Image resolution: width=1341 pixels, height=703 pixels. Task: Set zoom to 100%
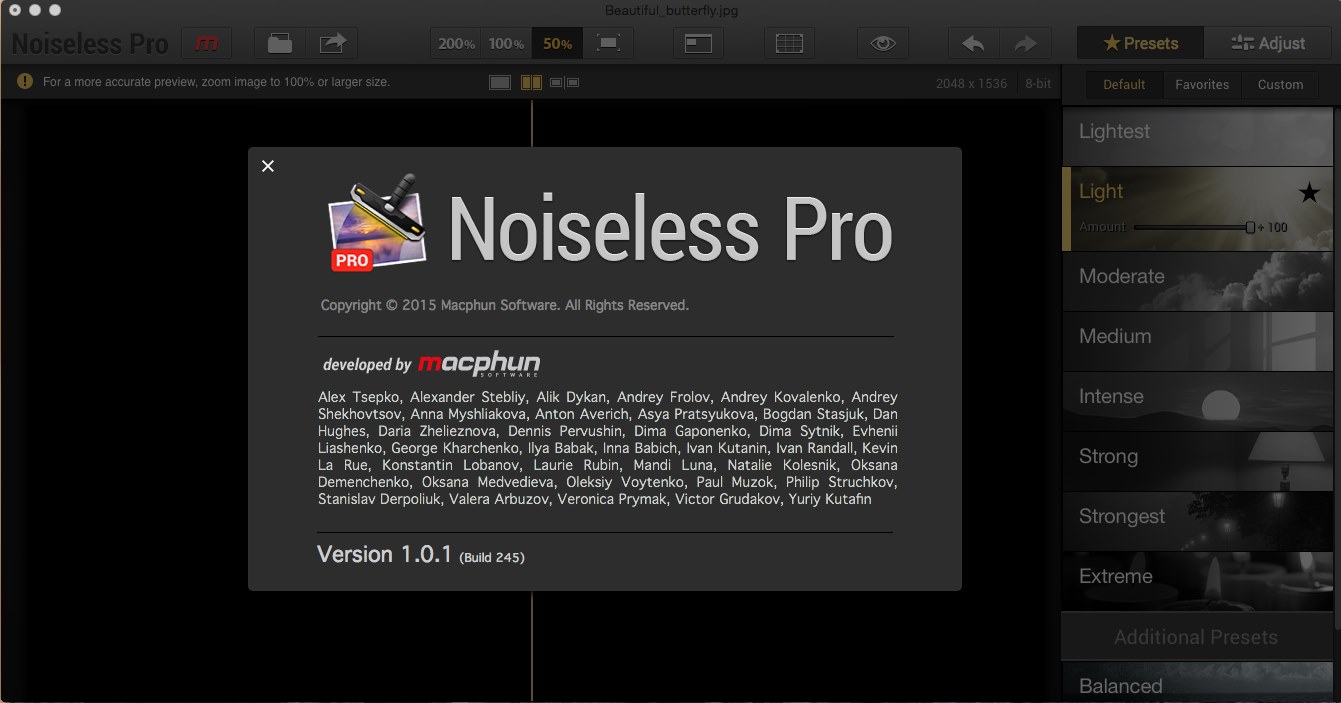(x=506, y=43)
